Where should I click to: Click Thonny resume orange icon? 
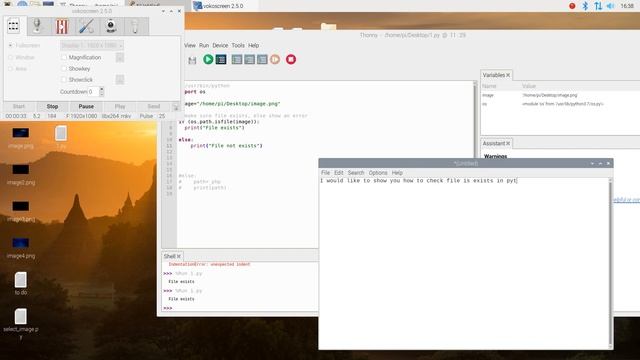275,60
